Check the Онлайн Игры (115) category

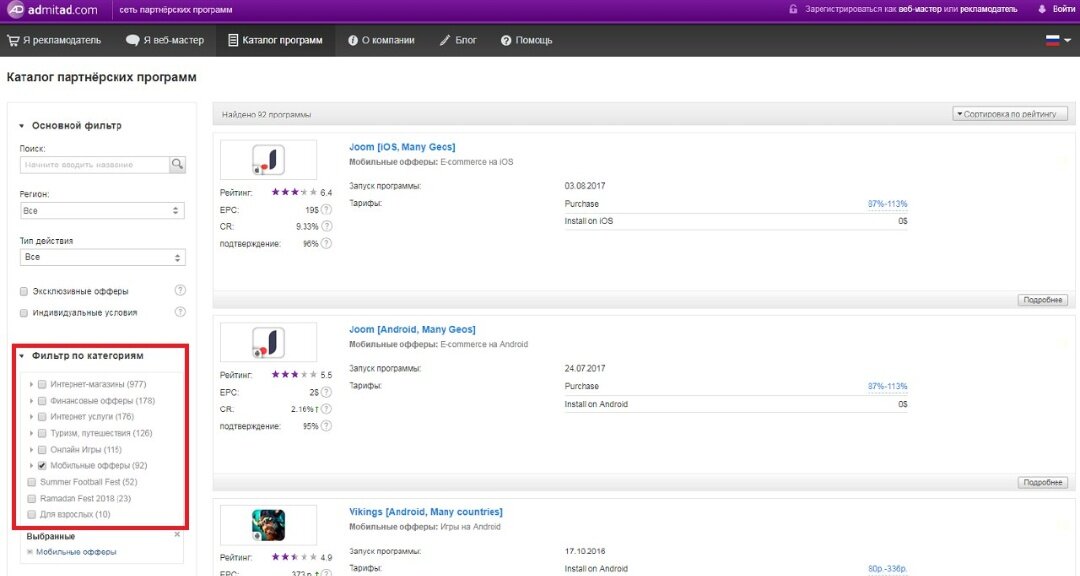click(x=42, y=450)
